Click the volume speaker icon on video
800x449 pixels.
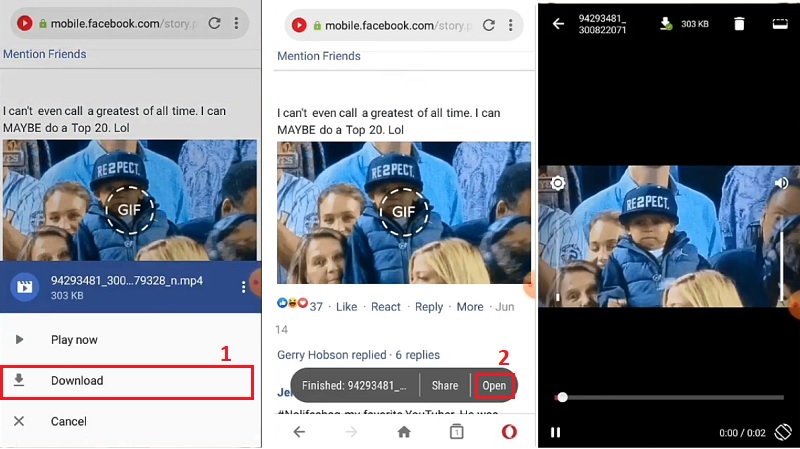[781, 183]
